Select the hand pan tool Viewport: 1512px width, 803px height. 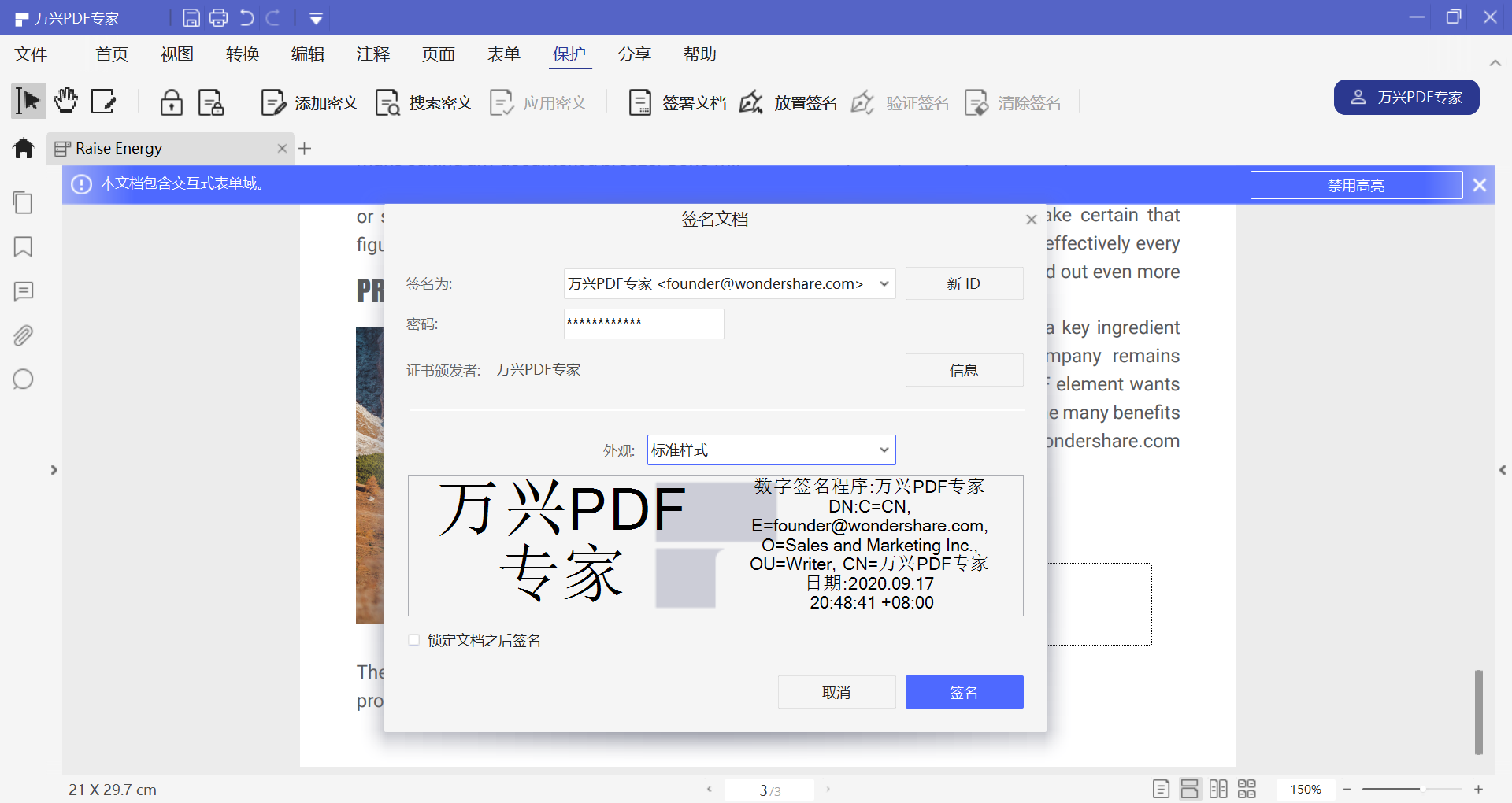click(x=66, y=102)
